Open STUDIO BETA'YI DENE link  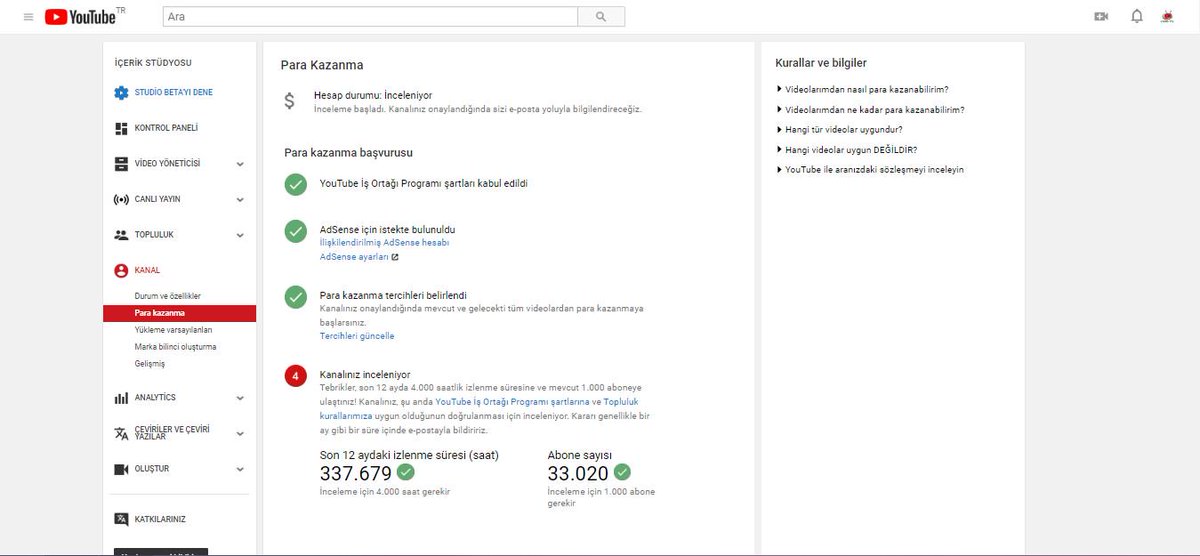tap(174, 93)
